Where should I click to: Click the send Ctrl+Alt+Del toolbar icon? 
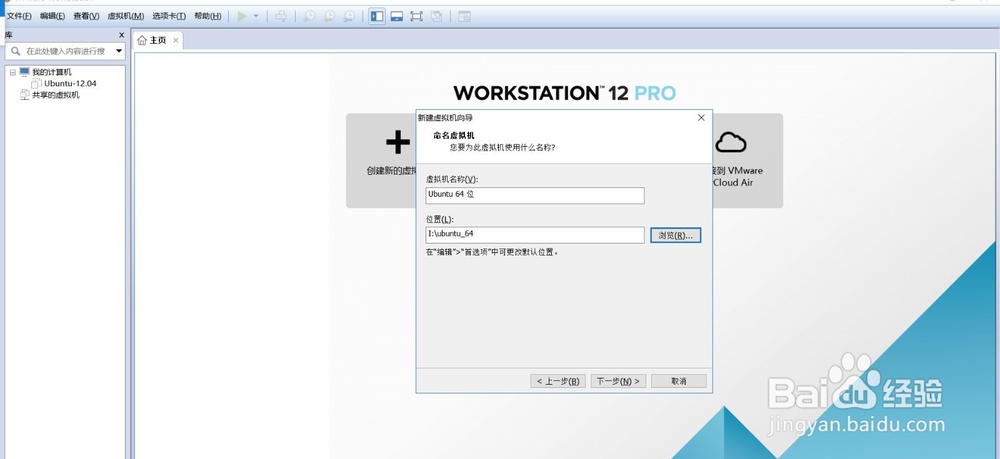(281, 16)
